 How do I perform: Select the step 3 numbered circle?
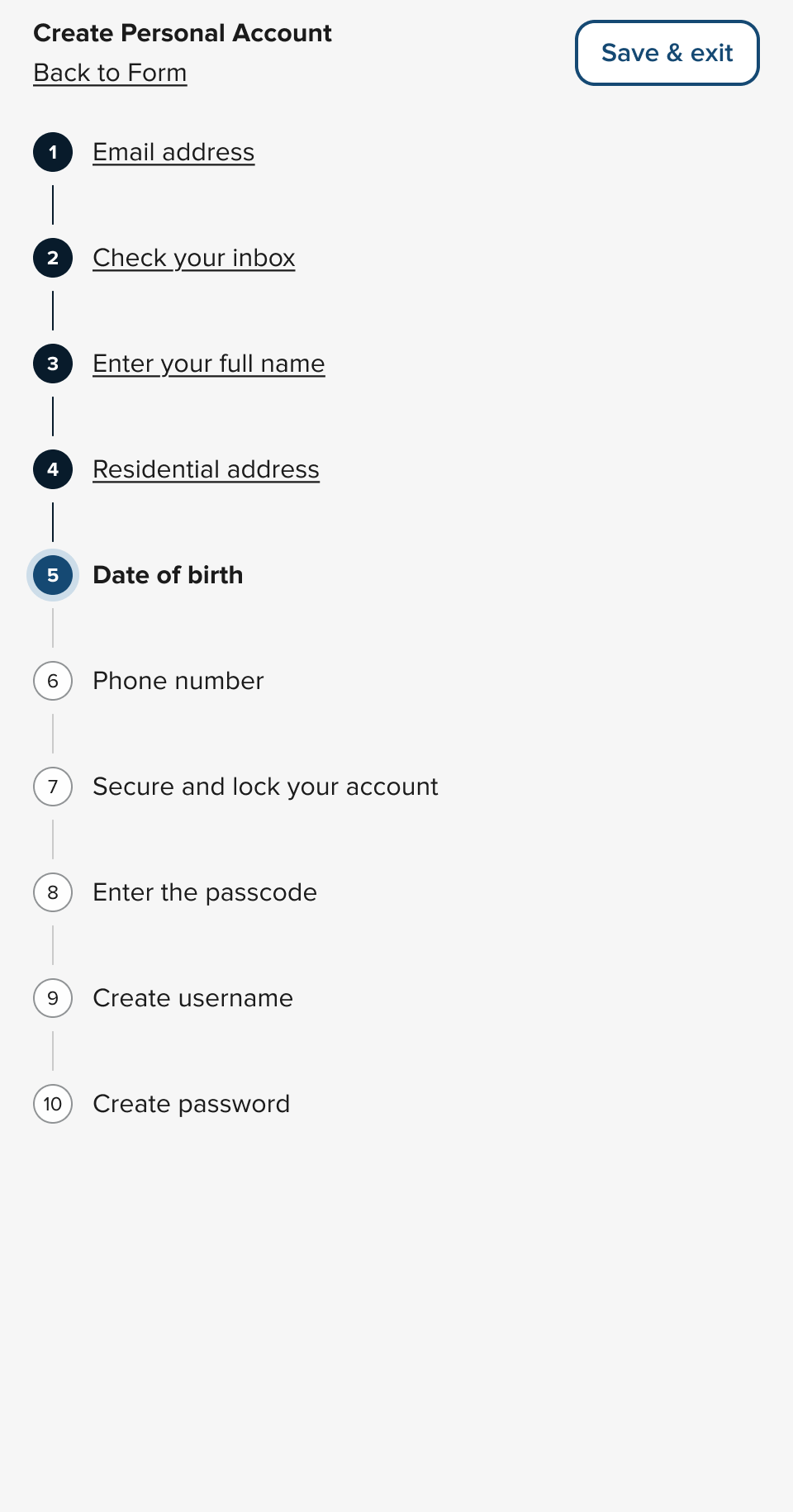53,364
